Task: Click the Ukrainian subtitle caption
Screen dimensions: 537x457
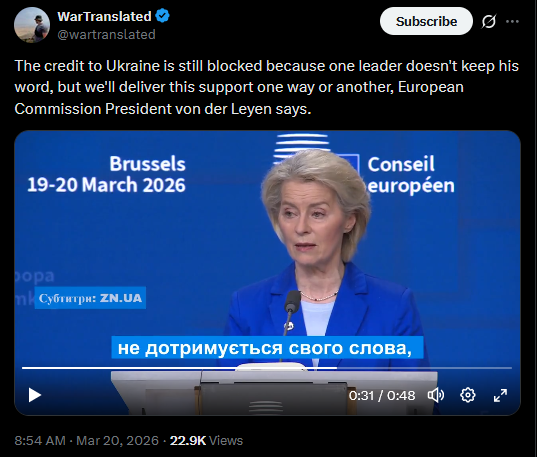Action: tap(267, 348)
